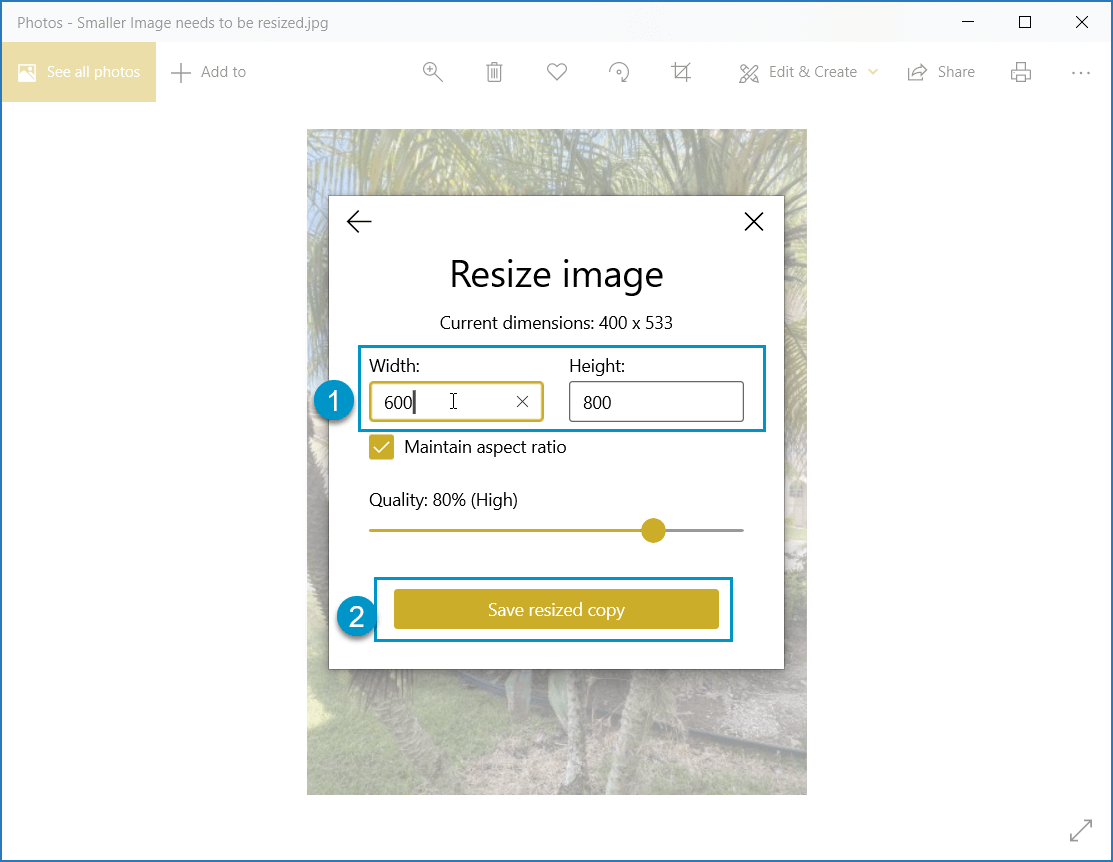This screenshot has height=862, width=1113.
Task: Uncheck Maintain aspect ratio checkbox
Action: (x=382, y=447)
